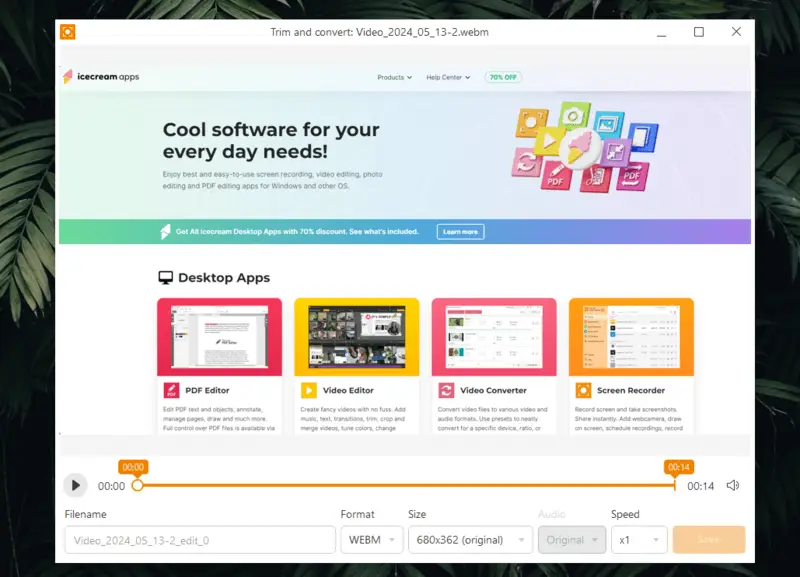Click the Learn more button
Image resolution: width=800 pixels, height=577 pixels.
460,232
